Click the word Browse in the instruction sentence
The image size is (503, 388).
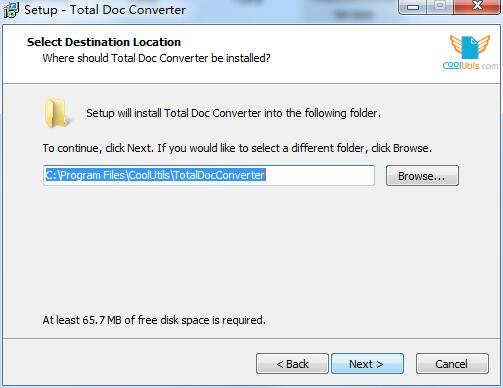point(410,148)
